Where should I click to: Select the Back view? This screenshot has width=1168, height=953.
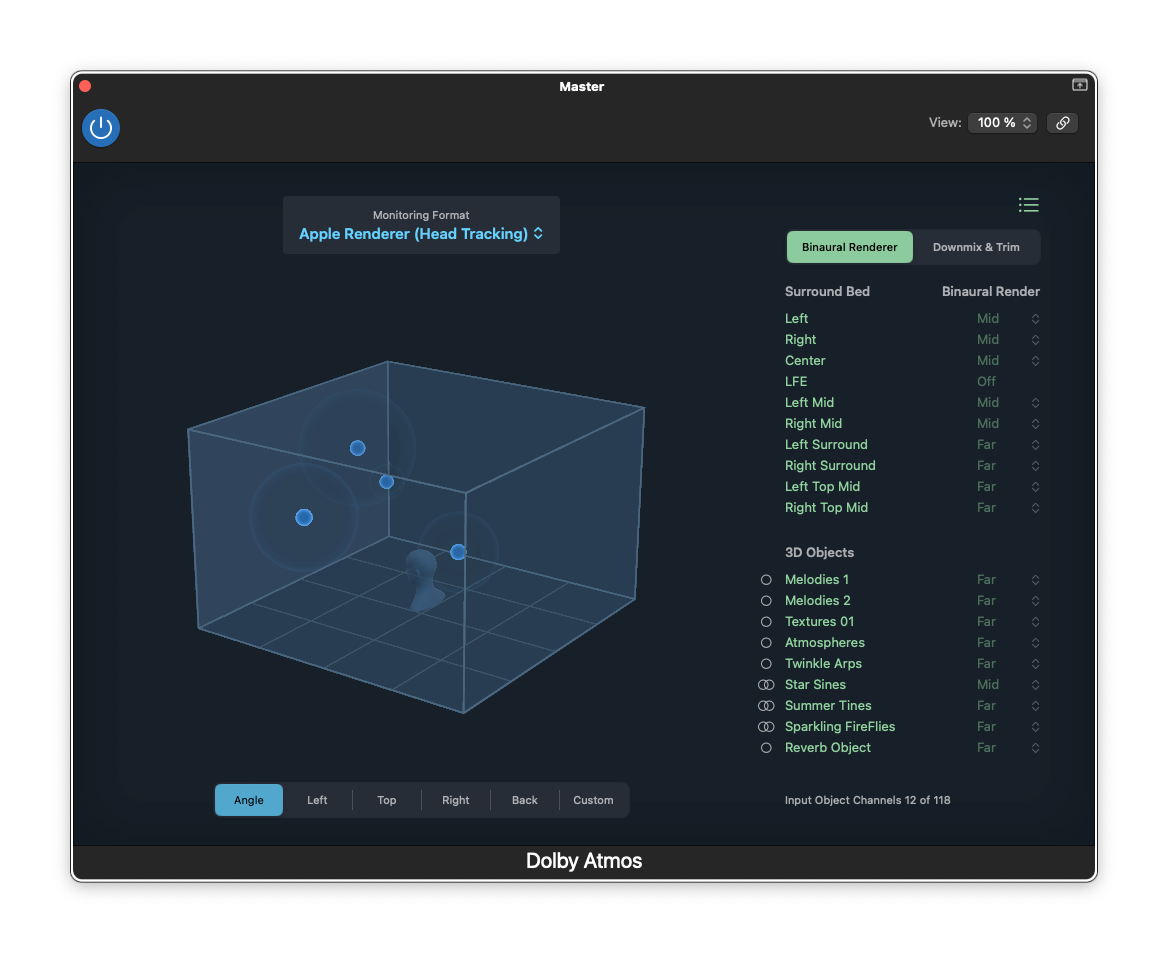[x=524, y=800]
